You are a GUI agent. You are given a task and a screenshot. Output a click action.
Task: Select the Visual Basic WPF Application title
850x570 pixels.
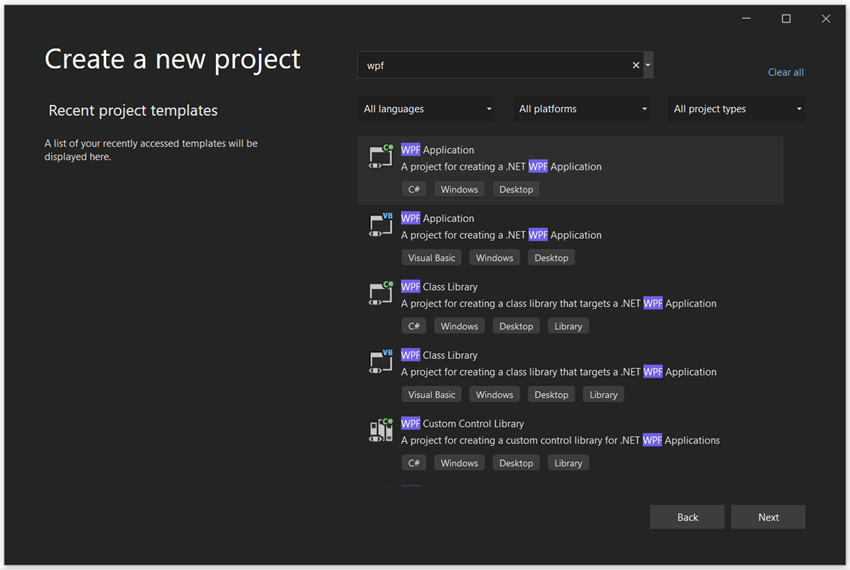(437, 219)
